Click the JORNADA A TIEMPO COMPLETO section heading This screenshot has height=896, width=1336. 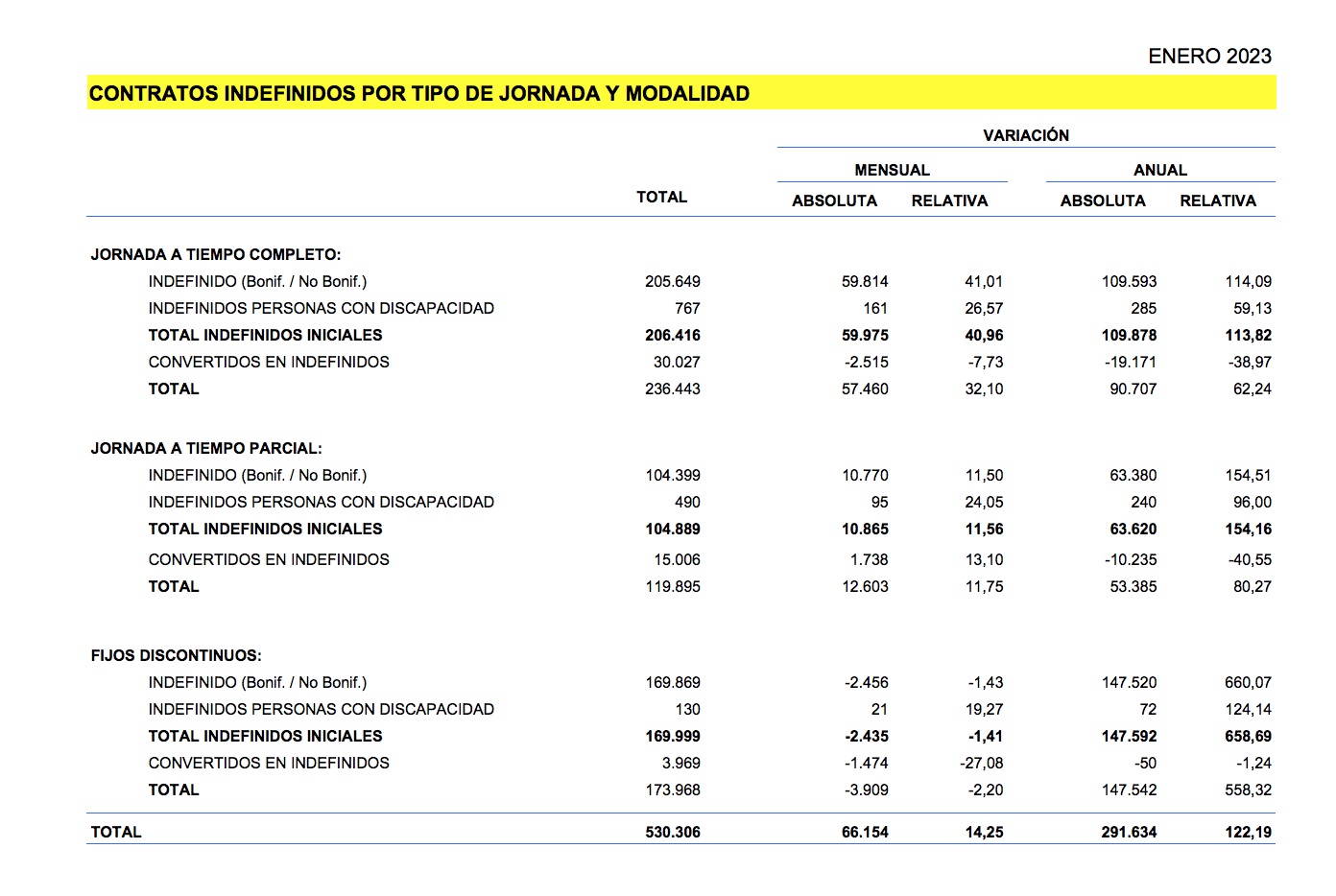point(216,254)
